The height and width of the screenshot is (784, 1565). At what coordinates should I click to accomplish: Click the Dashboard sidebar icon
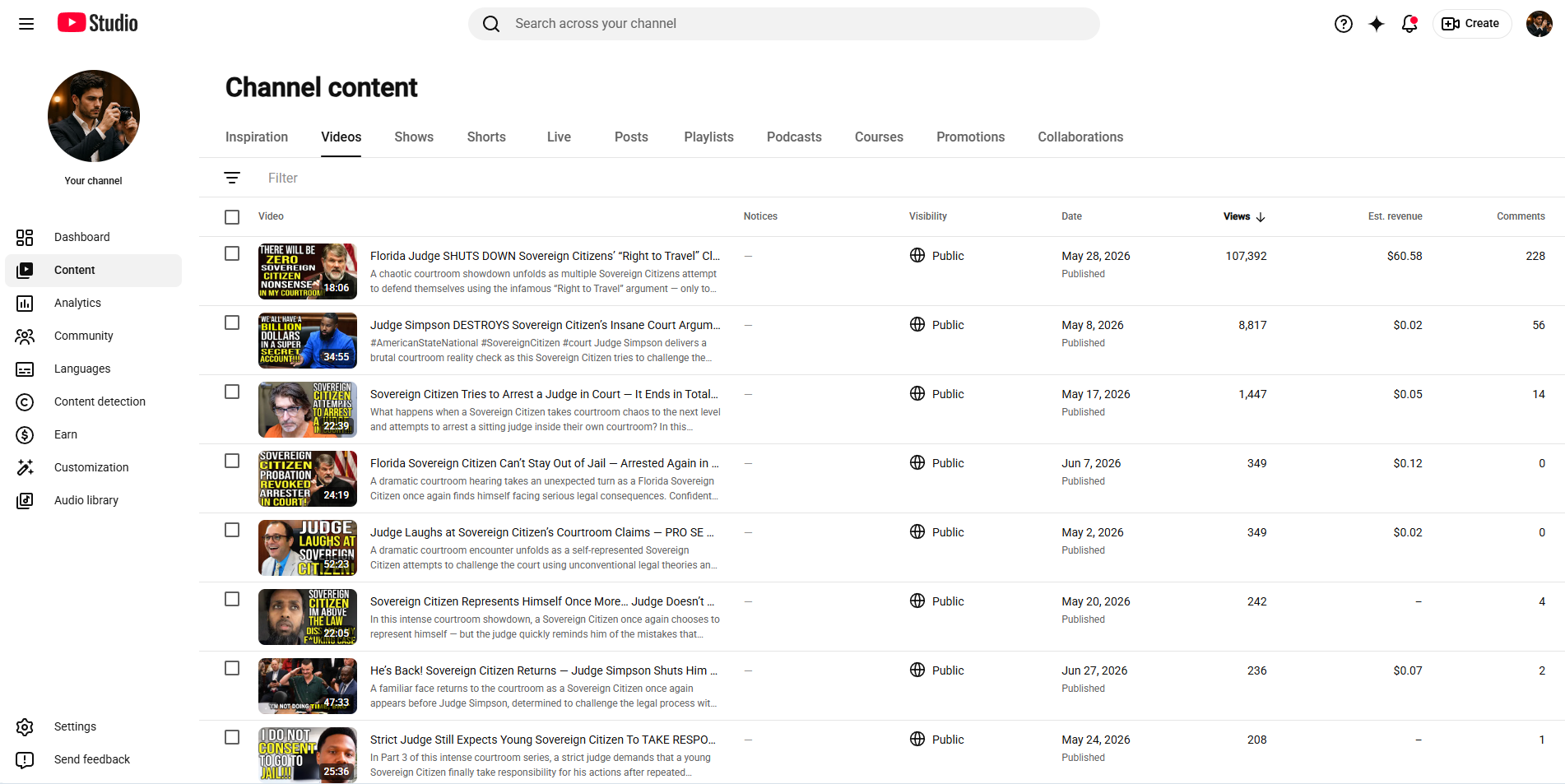(25, 238)
